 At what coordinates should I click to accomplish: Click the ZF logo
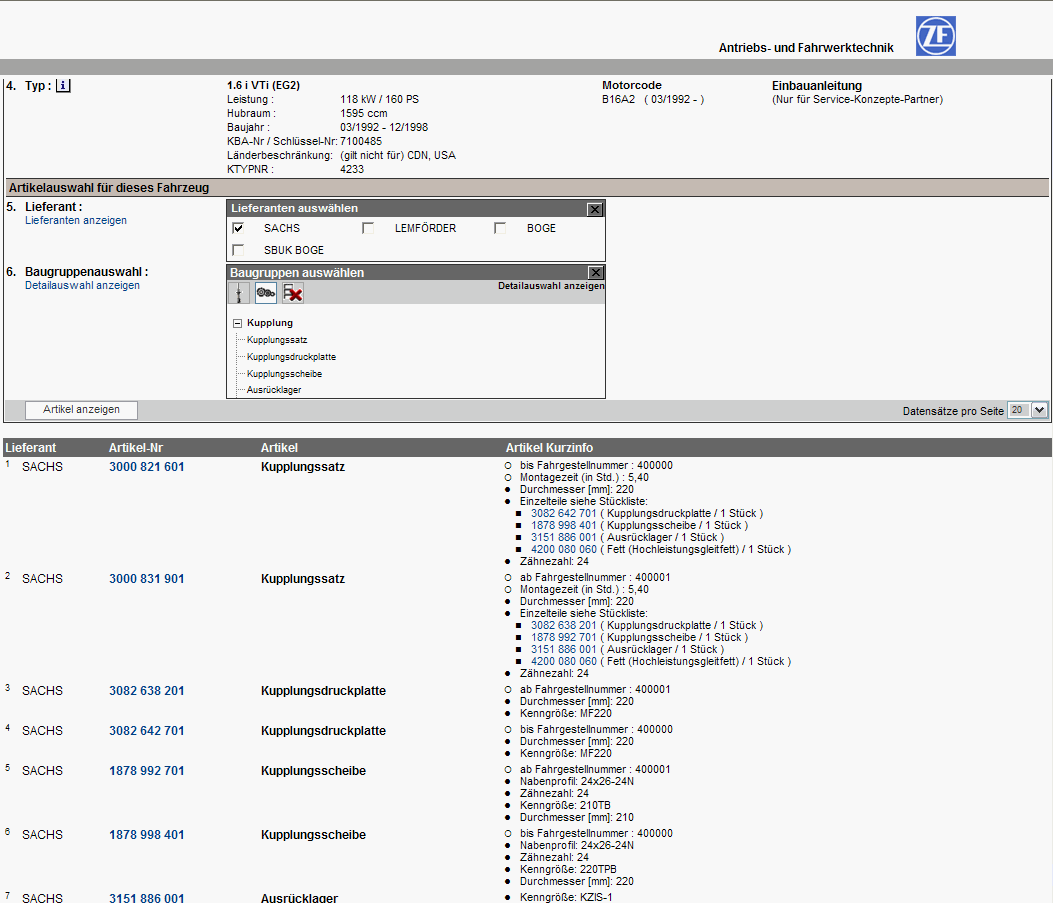(935, 36)
